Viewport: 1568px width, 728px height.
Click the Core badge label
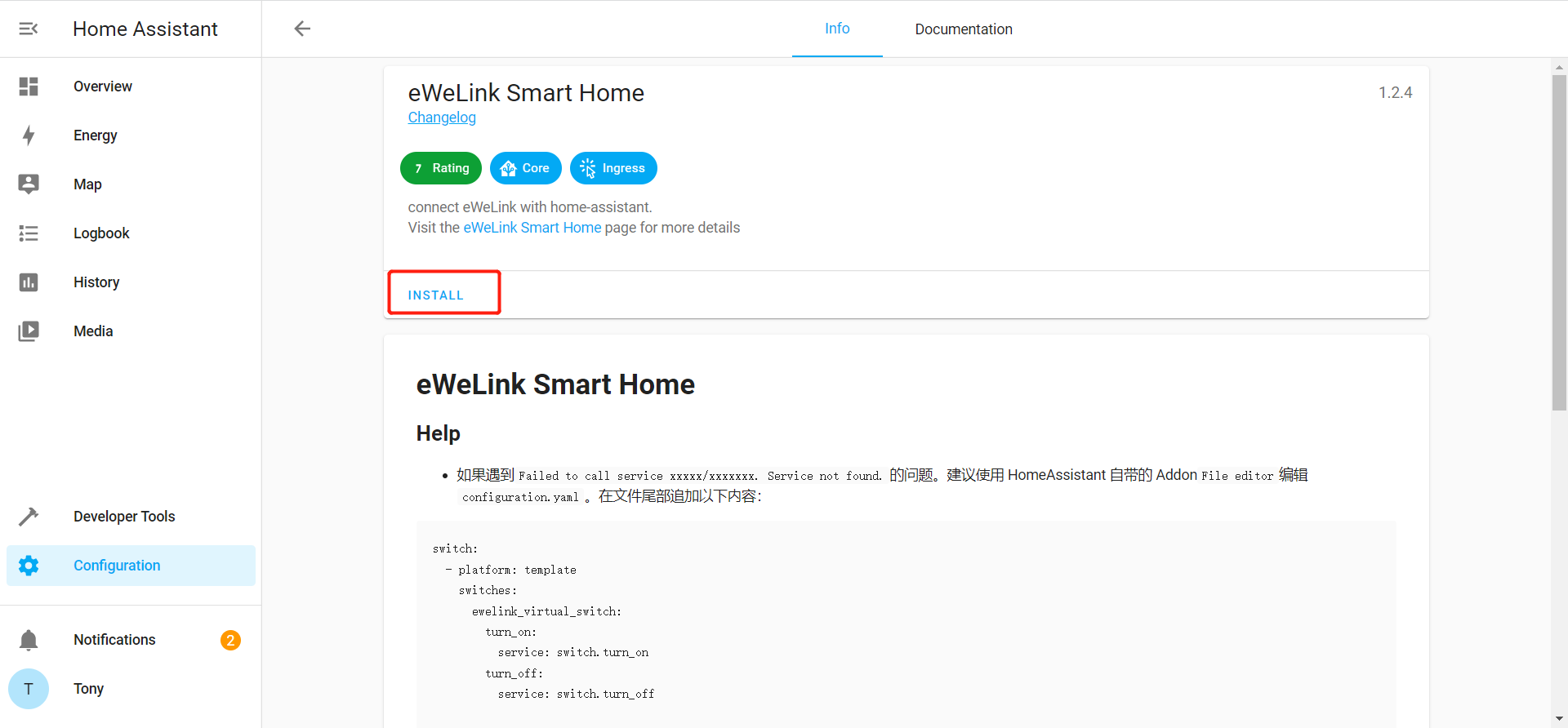[x=536, y=168]
